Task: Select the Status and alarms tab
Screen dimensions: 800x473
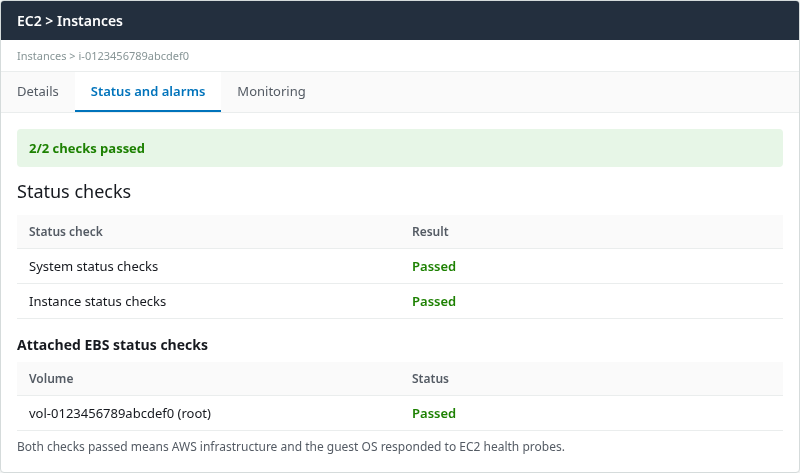Action: point(148,92)
